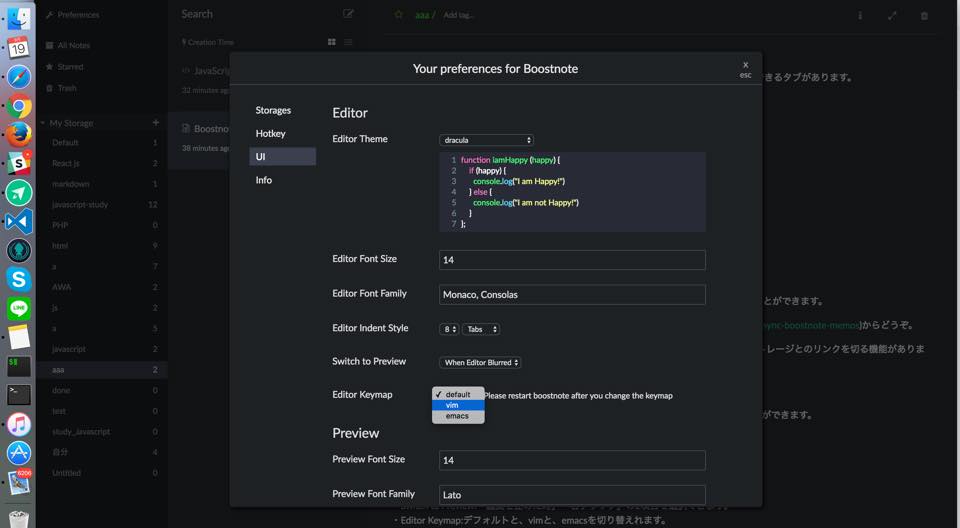Choose emacs in the keymap list
This screenshot has width=960, height=528.
tap(458, 416)
